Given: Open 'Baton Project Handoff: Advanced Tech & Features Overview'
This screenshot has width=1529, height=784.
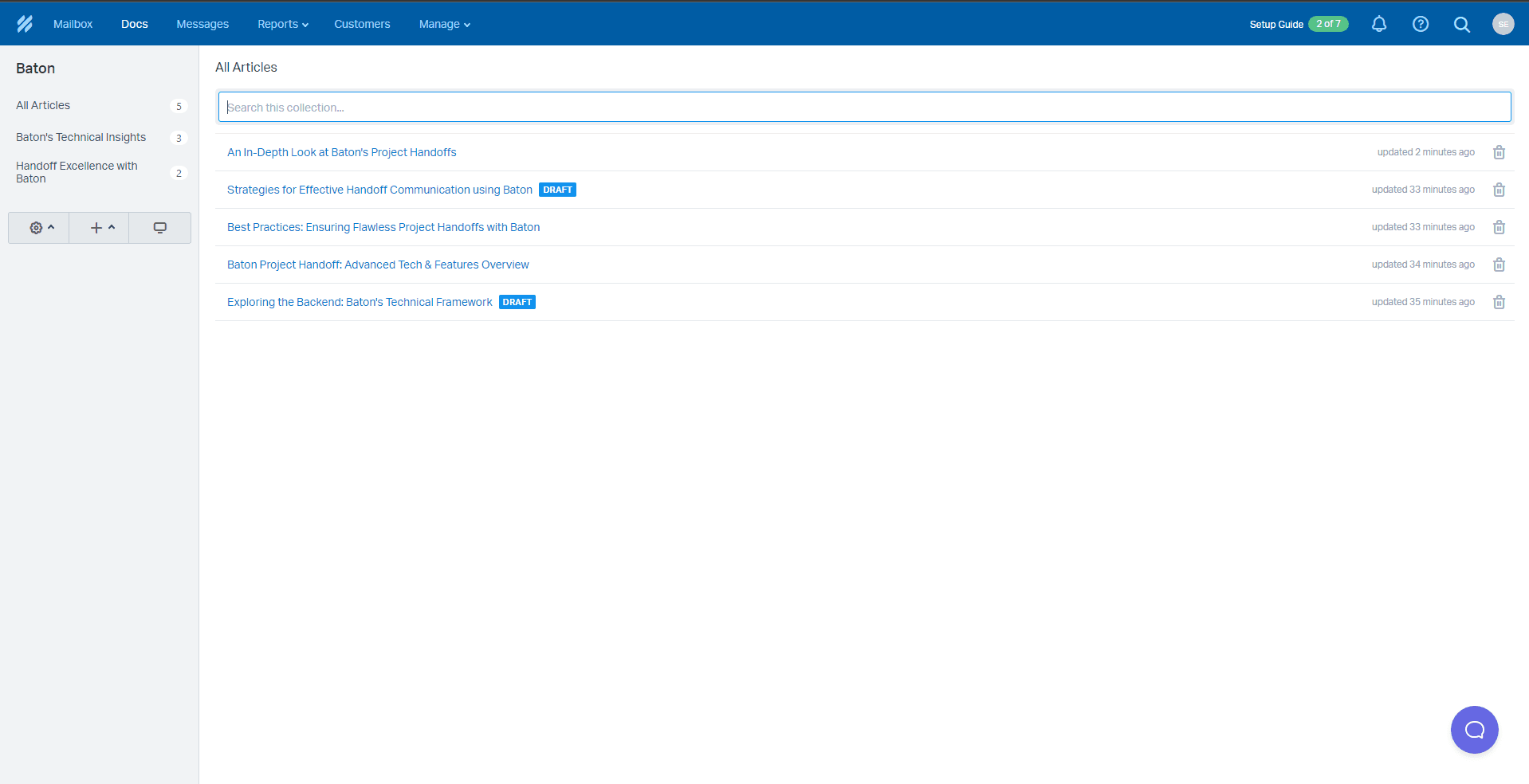Looking at the screenshot, I should click(378, 265).
